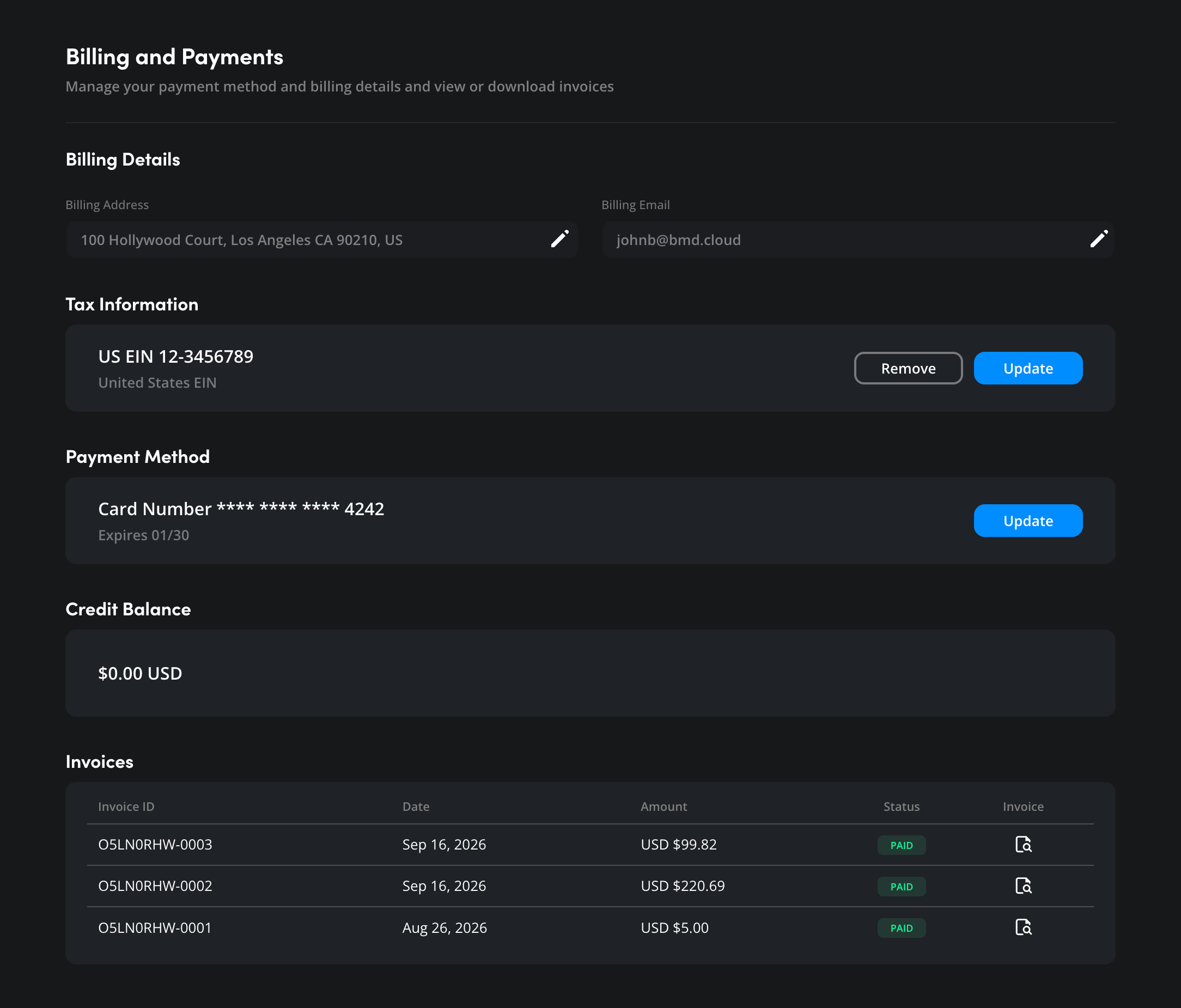The width and height of the screenshot is (1181, 1008).
Task: Click the Billing Address field label
Action: coord(107,205)
